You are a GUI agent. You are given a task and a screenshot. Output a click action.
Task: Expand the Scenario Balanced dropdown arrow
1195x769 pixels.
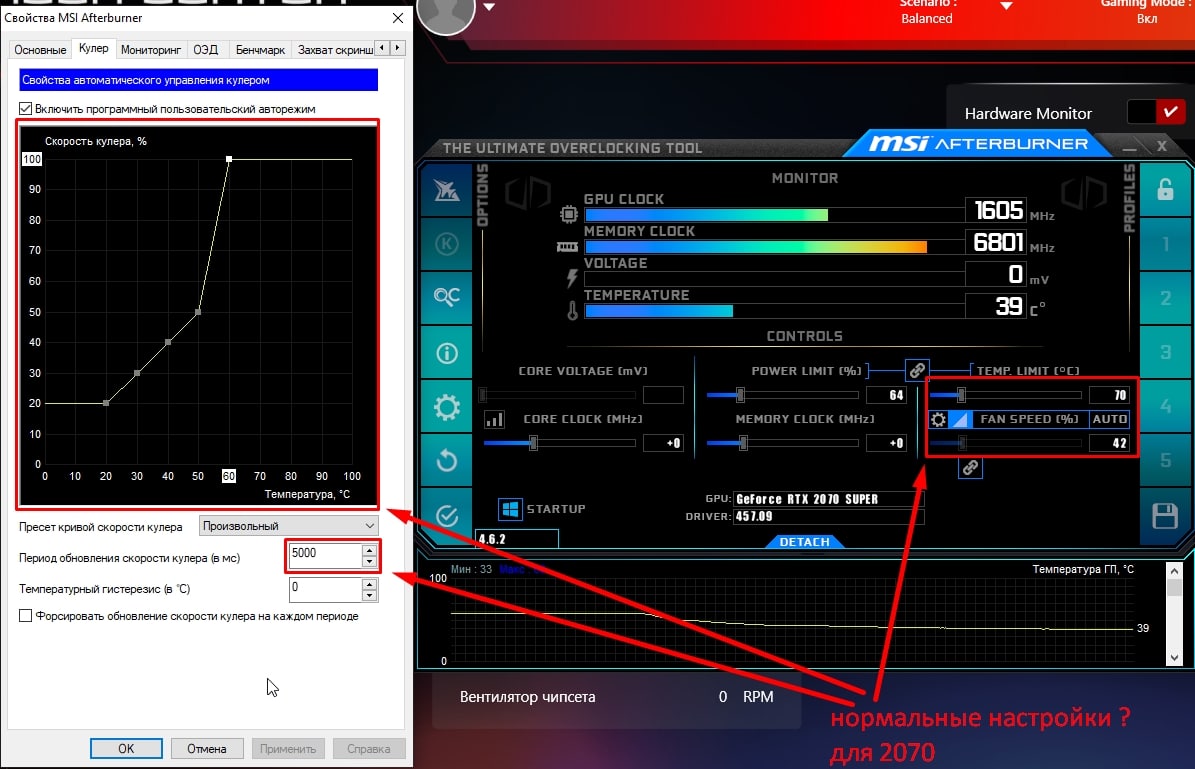pyautogui.click(x=1006, y=6)
